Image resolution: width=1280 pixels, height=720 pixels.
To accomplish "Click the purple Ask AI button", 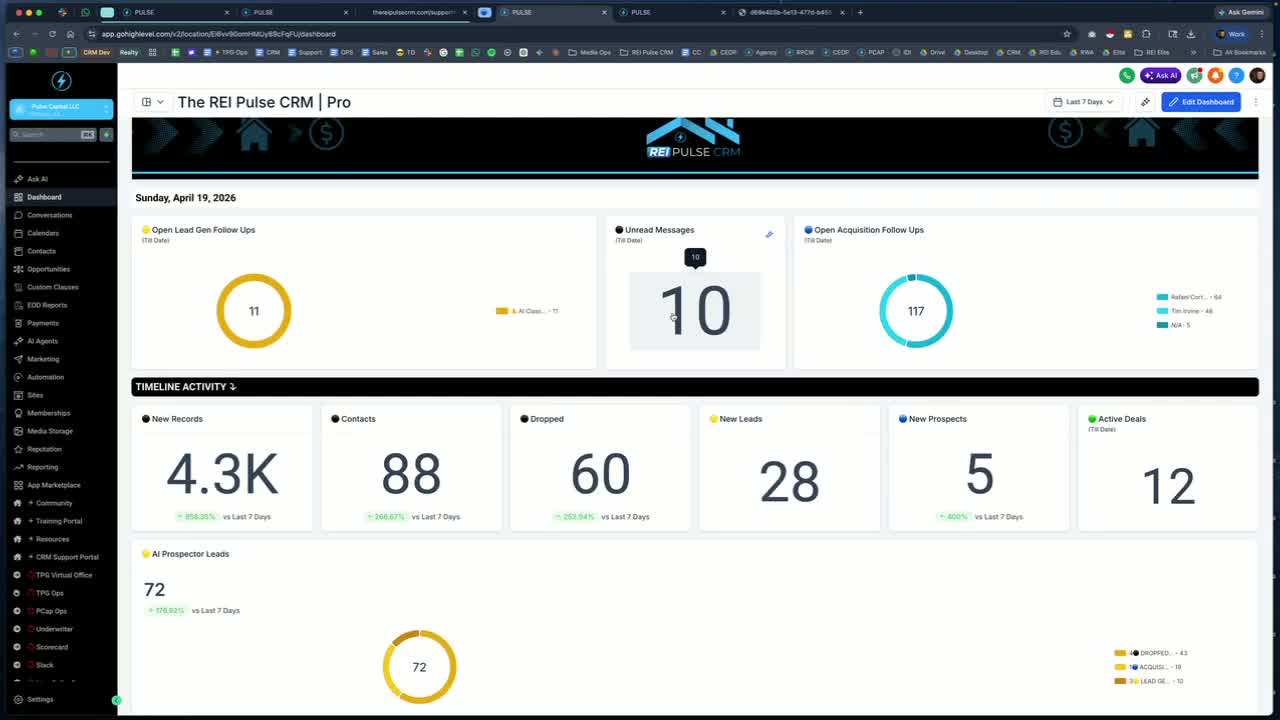I will point(1161,75).
